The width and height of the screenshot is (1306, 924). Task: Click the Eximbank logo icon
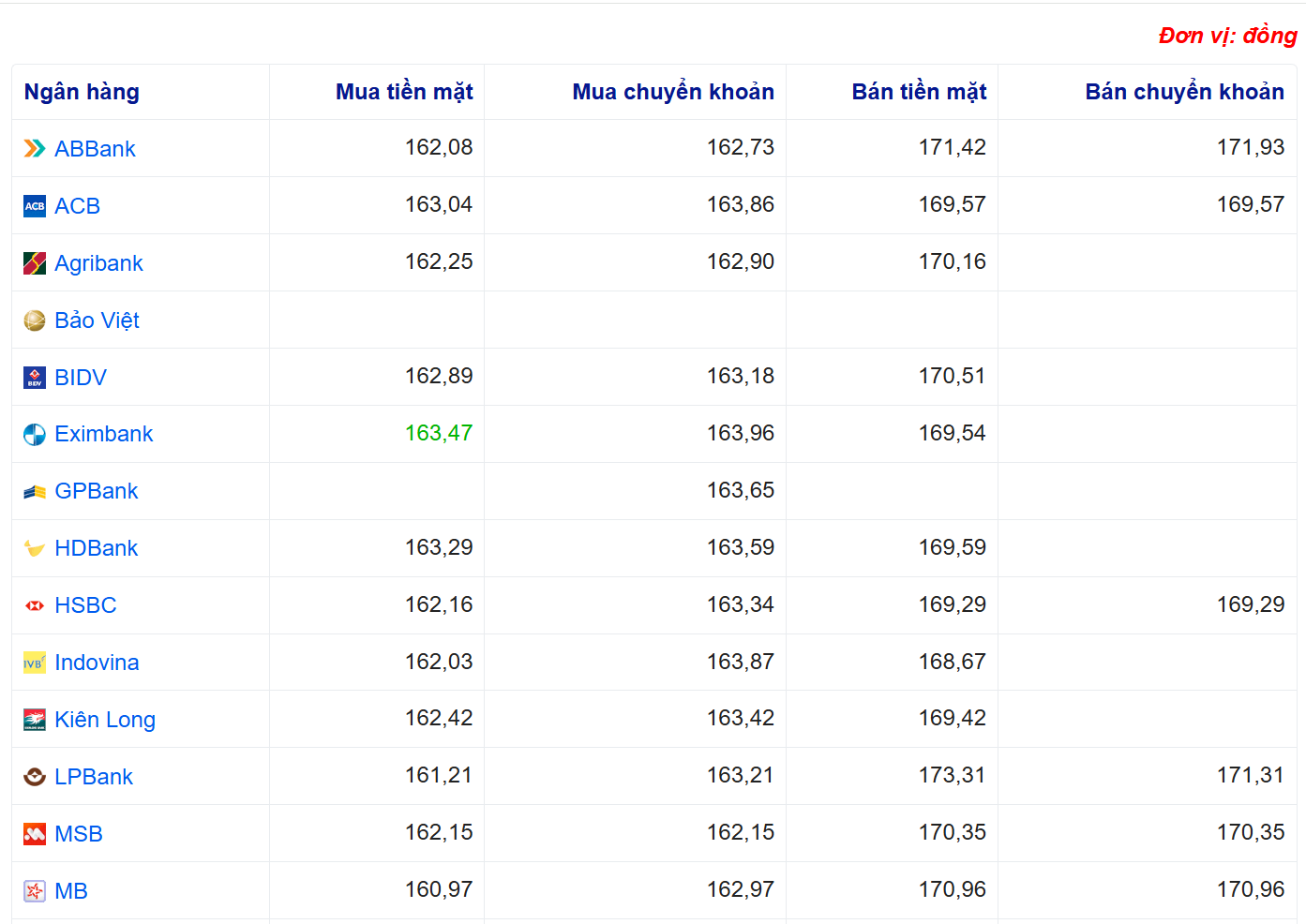pos(35,435)
